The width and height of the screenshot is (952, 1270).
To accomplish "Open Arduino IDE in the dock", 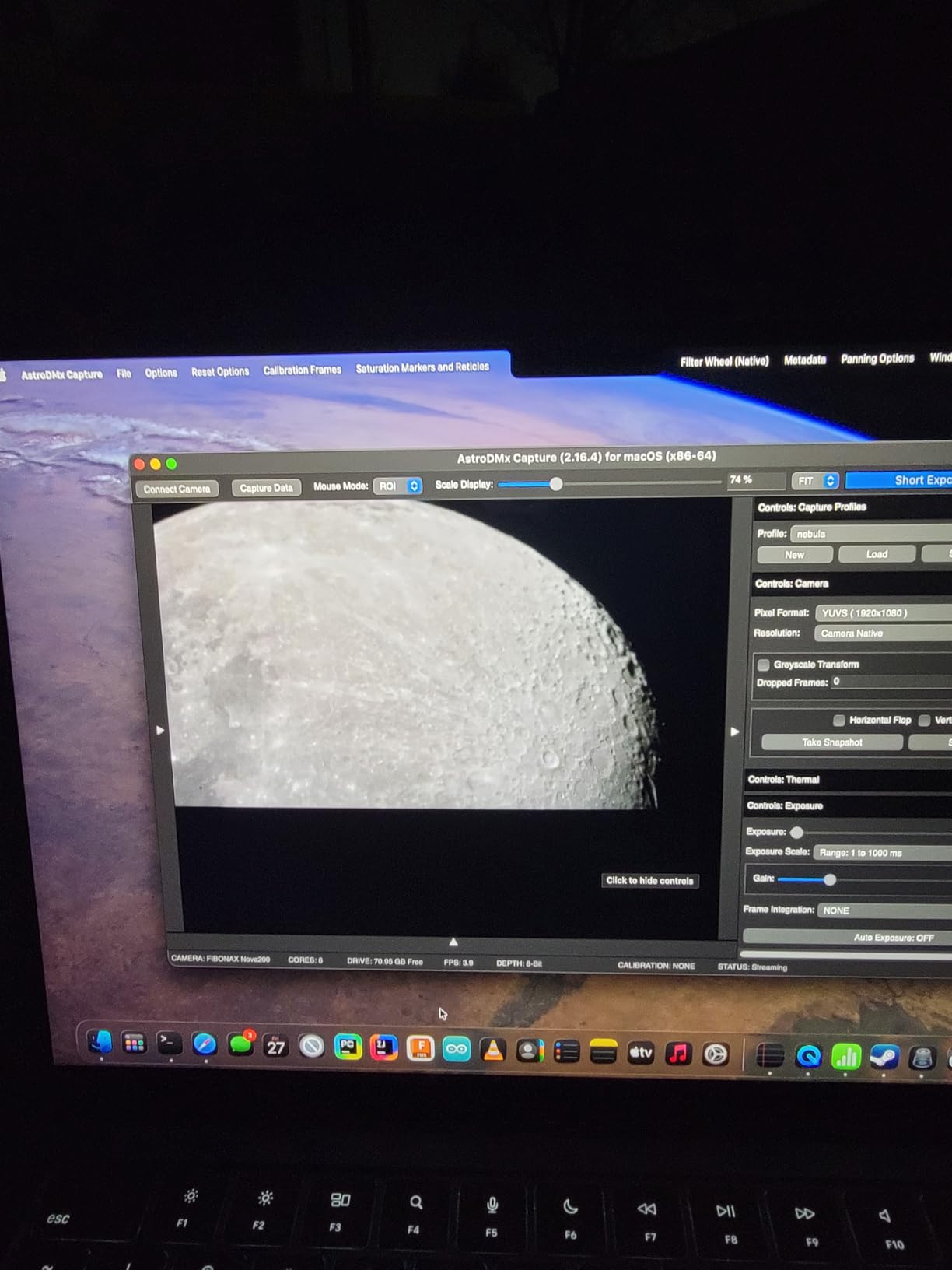I will click(x=457, y=1049).
